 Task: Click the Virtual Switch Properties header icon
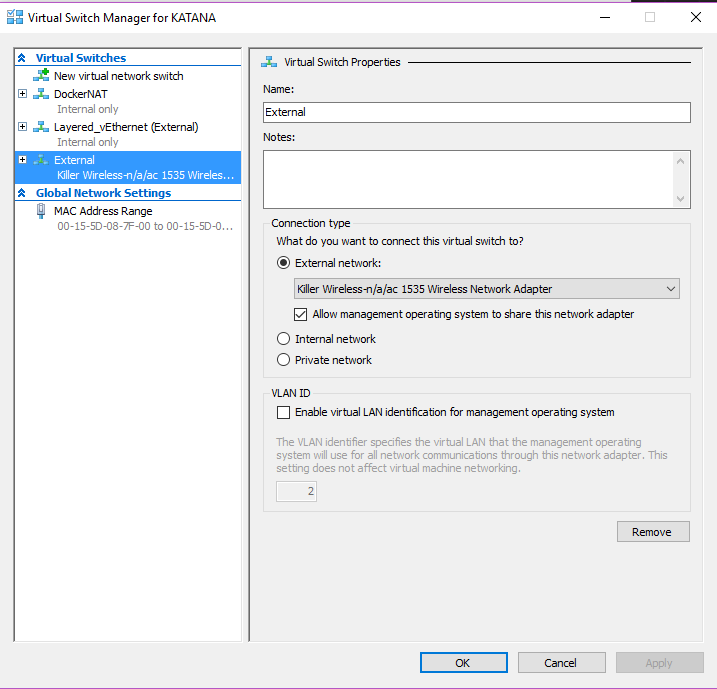[269, 62]
